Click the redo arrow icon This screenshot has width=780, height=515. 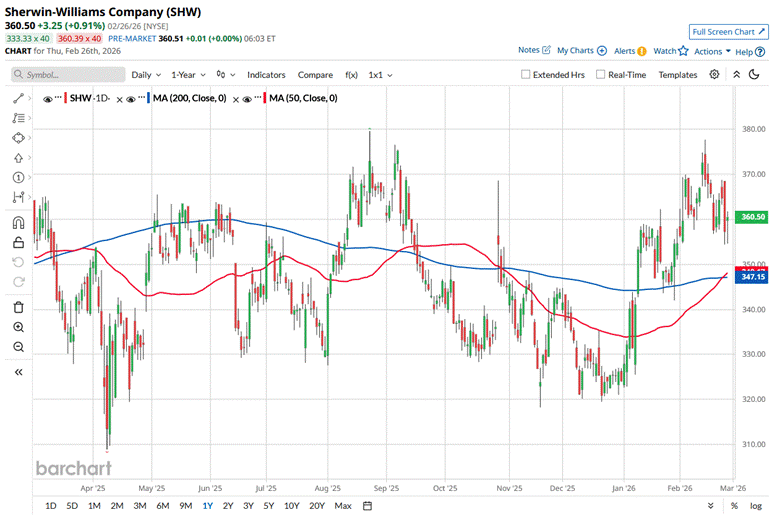(x=18, y=282)
